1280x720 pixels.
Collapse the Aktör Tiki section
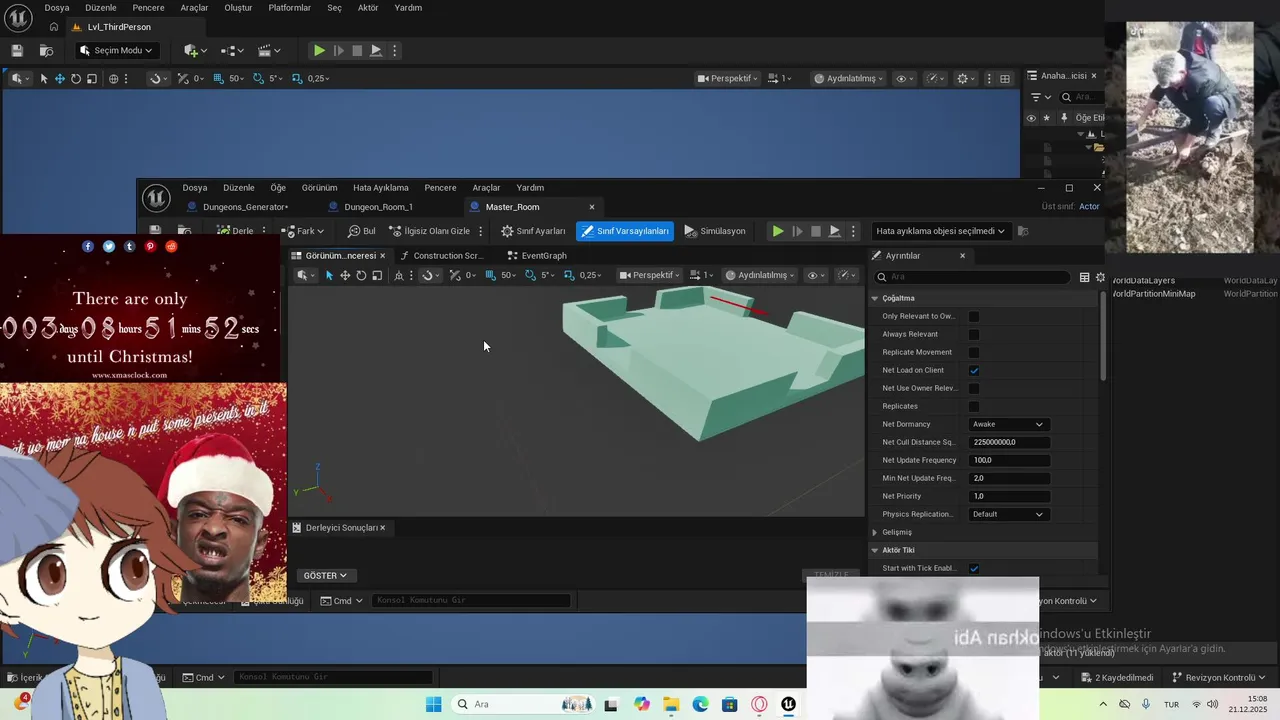coord(875,550)
